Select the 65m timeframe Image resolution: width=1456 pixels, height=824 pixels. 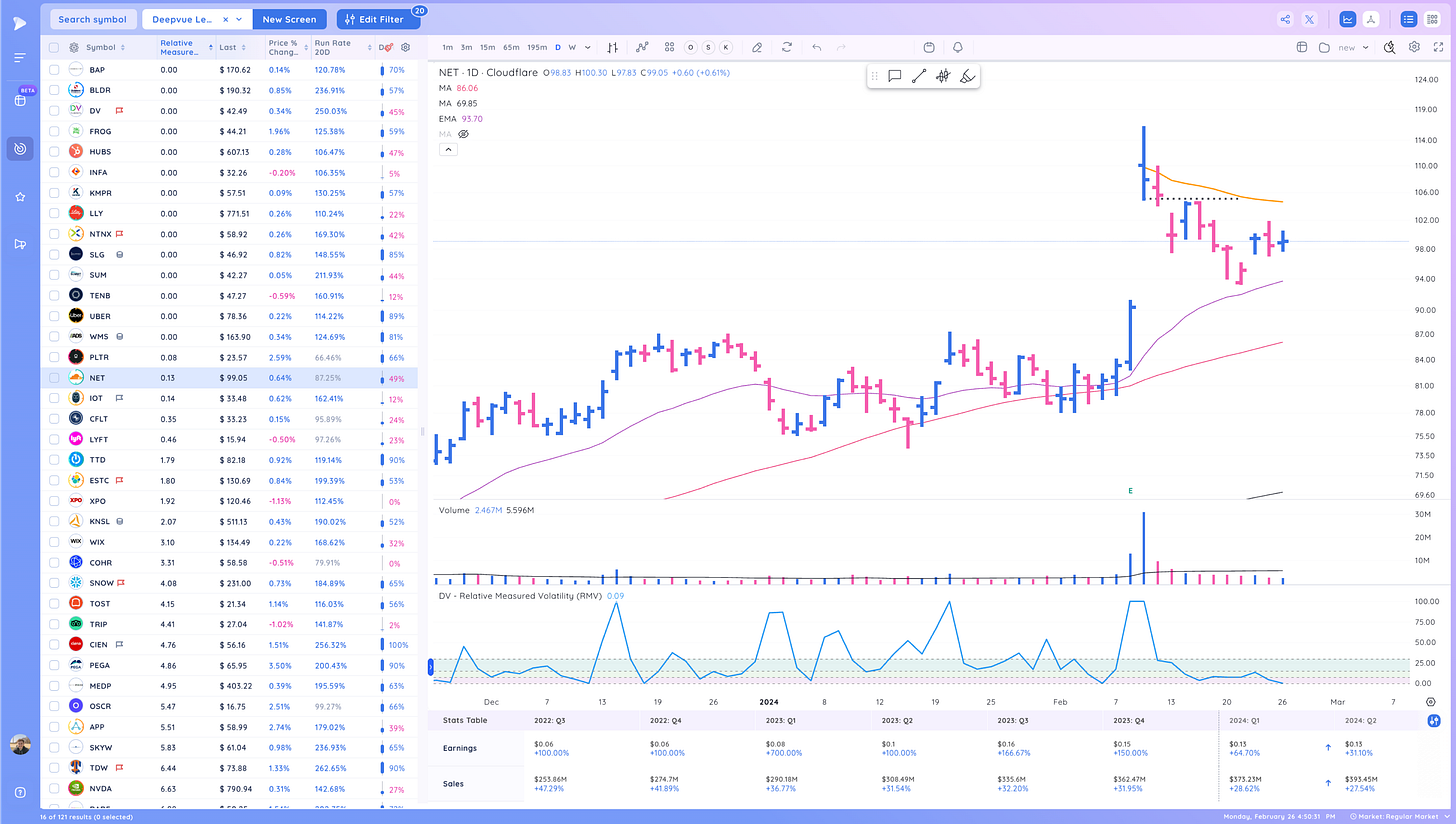click(x=511, y=47)
